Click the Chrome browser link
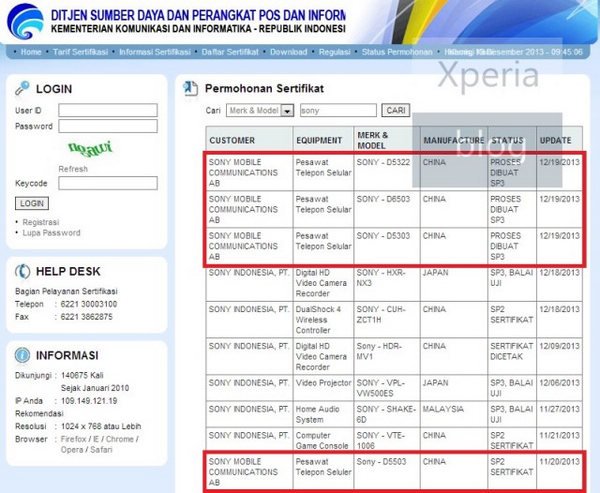 pos(120,439)
